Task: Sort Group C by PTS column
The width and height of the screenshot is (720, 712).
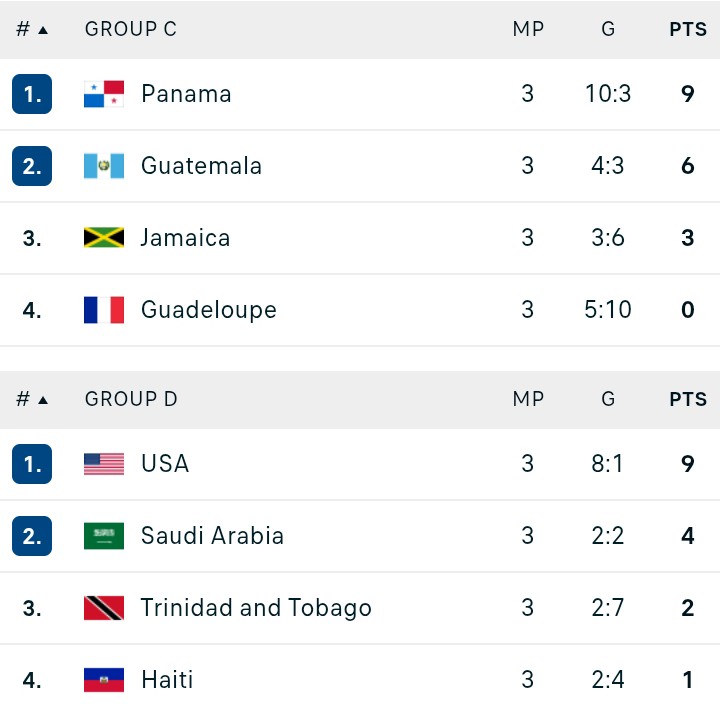Action: (x=688, y=29)
